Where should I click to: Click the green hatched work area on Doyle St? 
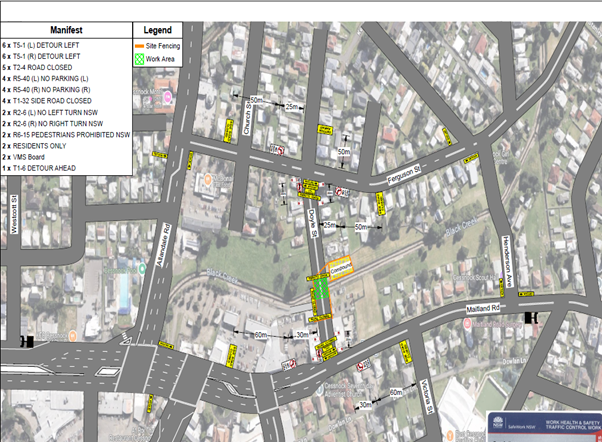(321, 289)
